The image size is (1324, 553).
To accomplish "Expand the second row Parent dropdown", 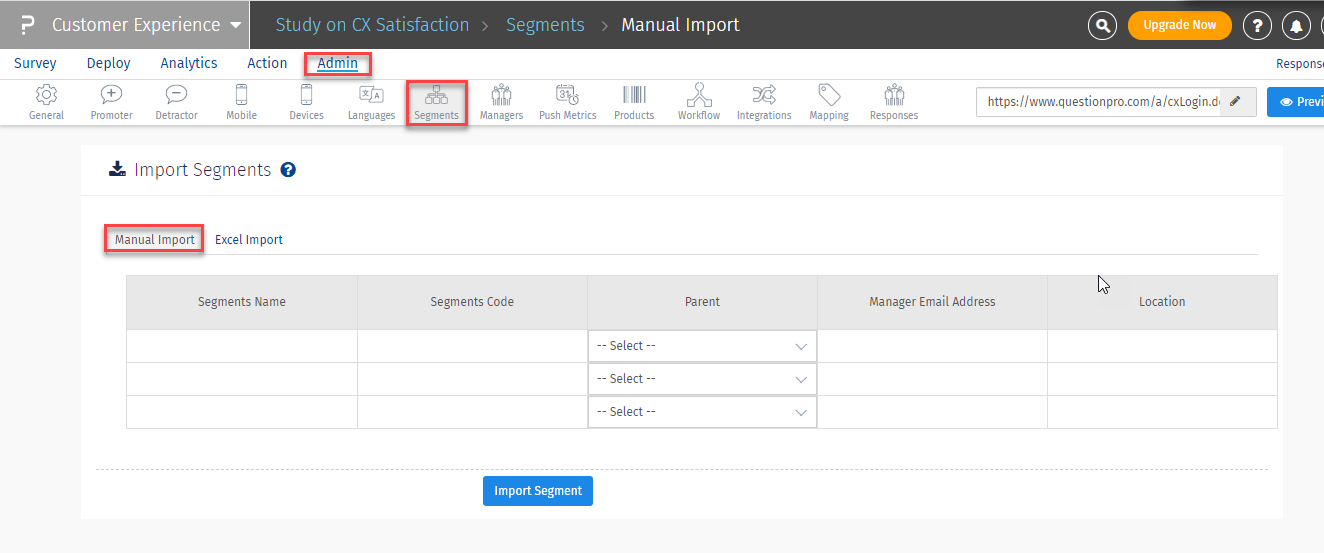I will pos(702,379).
